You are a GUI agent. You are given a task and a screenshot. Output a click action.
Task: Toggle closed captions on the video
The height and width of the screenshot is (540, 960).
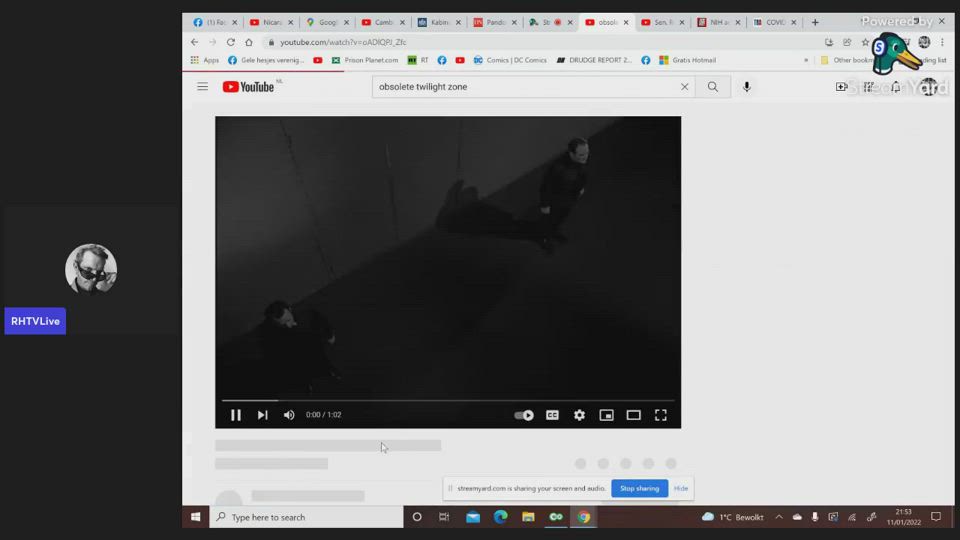[552, 415]
